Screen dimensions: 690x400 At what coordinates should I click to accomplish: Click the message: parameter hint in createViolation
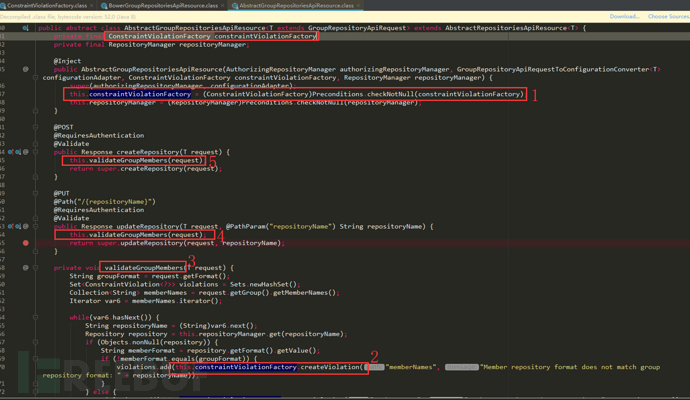click(x=462, y=367)
